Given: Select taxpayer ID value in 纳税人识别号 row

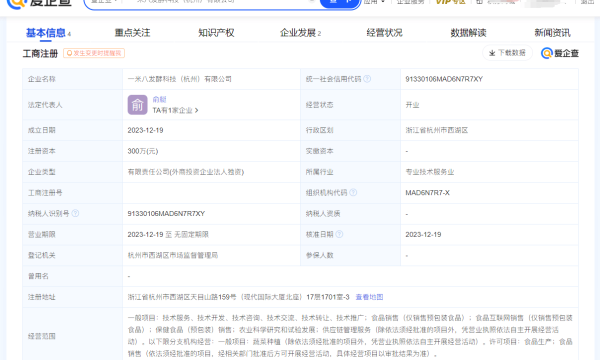Looking at the screenshot, I should coord(166,213).
